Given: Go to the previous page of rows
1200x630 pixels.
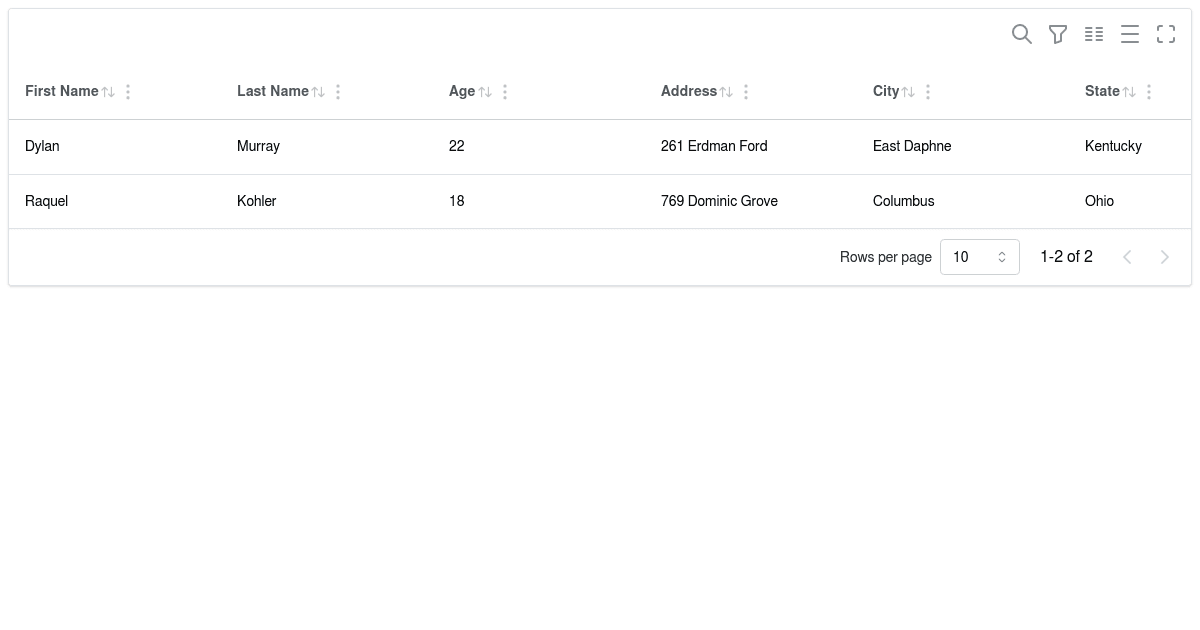Looking at the screenshot, I should coord(1127,257).
